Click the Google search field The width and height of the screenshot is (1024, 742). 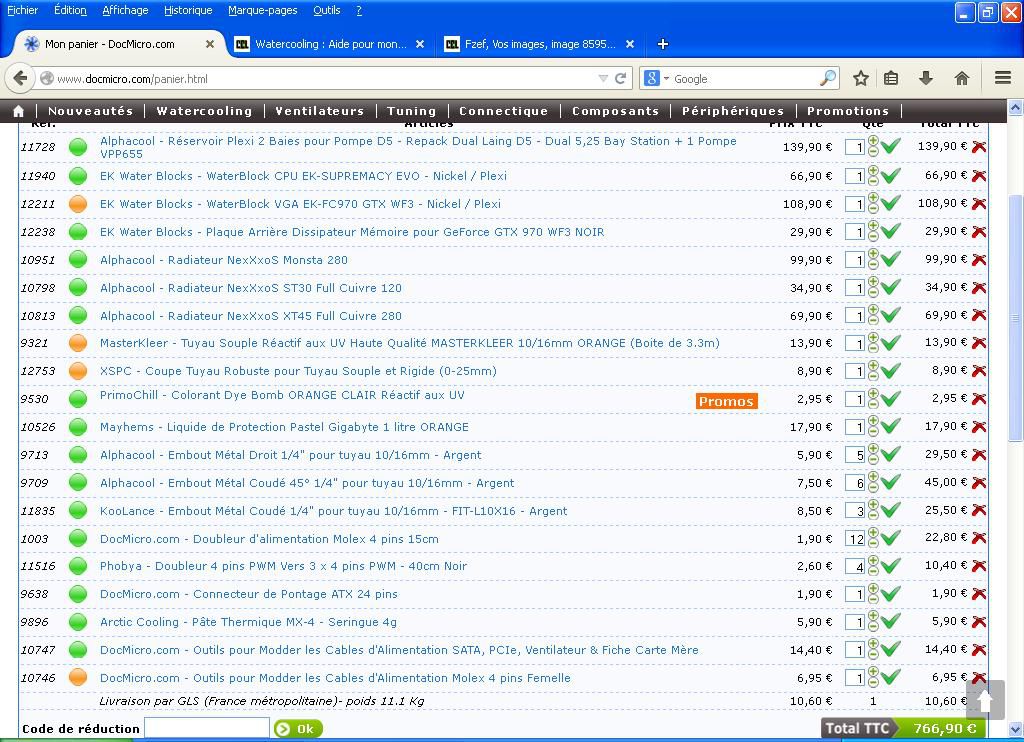click(x=744, y=78)
